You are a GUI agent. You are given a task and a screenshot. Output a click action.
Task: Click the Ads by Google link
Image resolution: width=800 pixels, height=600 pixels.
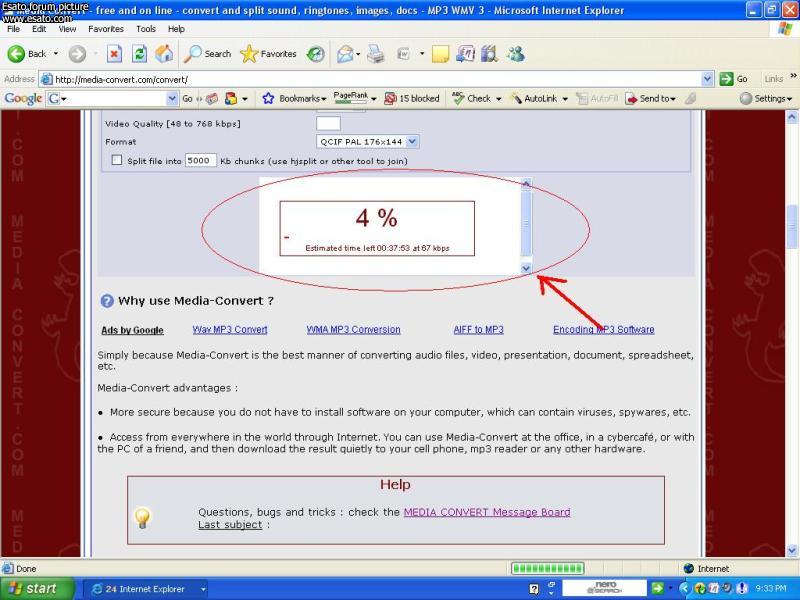pyautogui.click(x=132, y=330)
